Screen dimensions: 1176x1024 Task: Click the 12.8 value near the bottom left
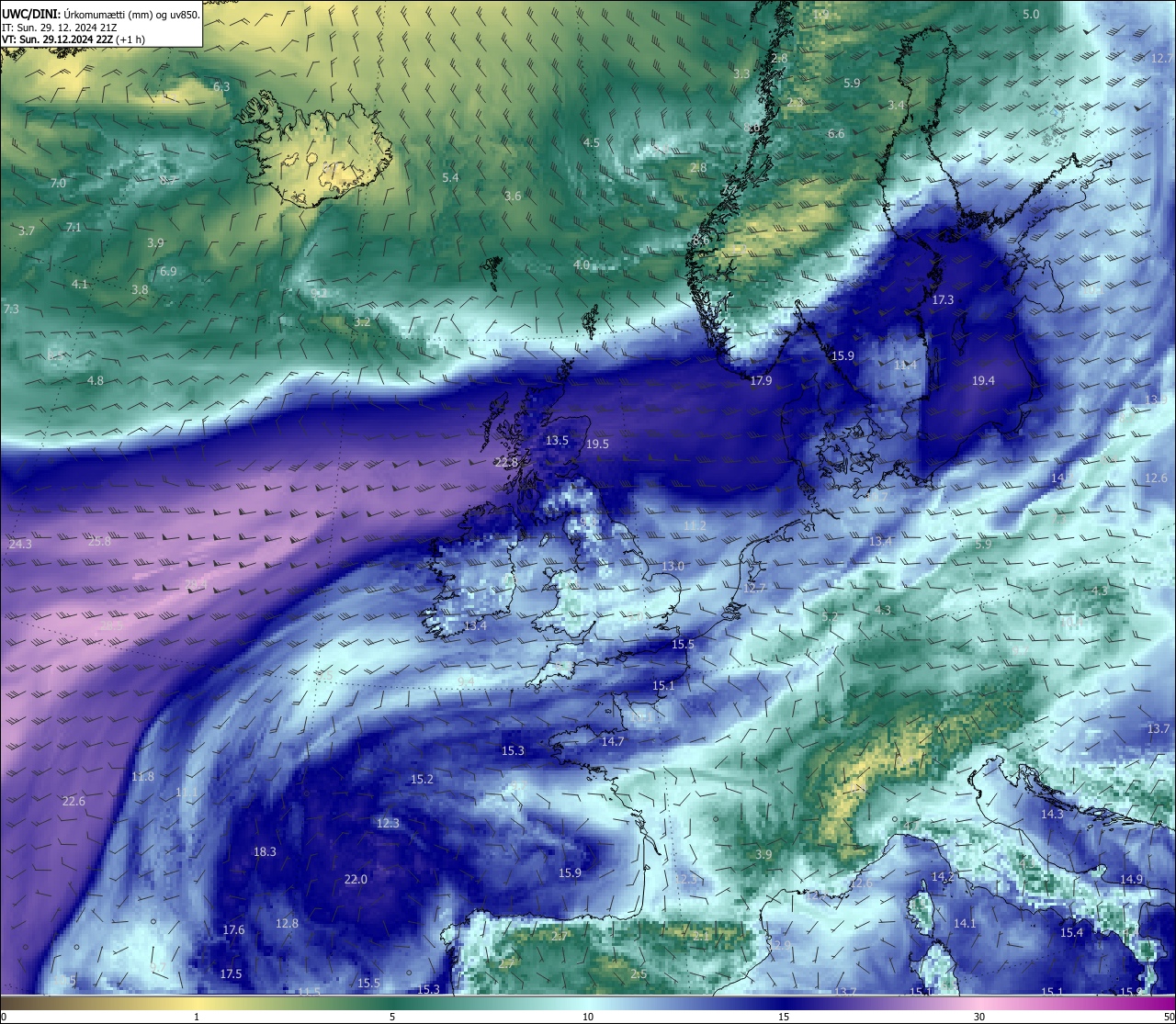click(x=287, y=923)
